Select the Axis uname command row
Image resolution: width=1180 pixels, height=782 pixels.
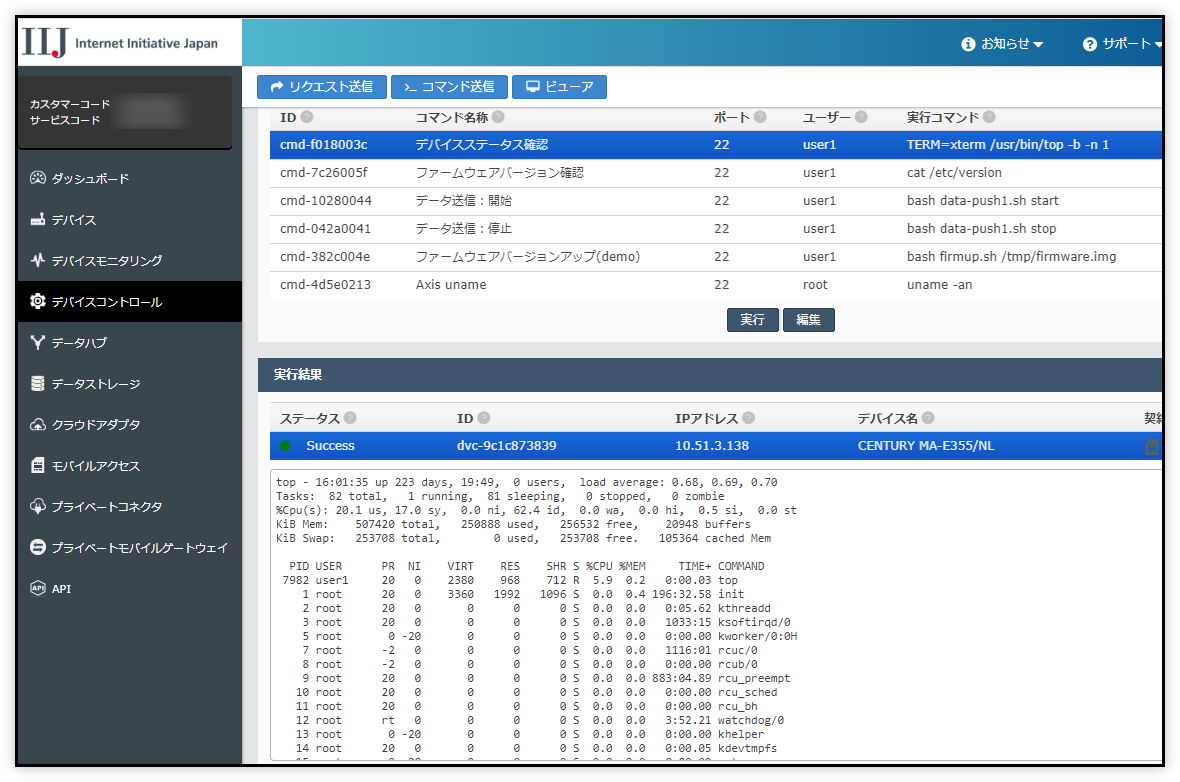(x=451, y=285)
